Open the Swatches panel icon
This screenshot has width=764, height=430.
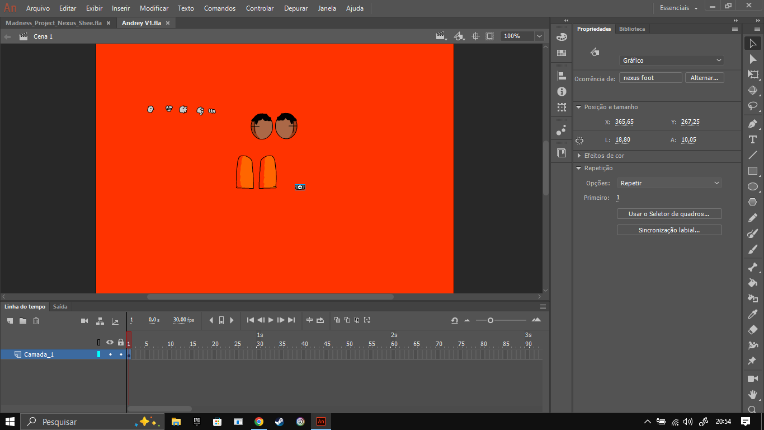pos(561,53)
